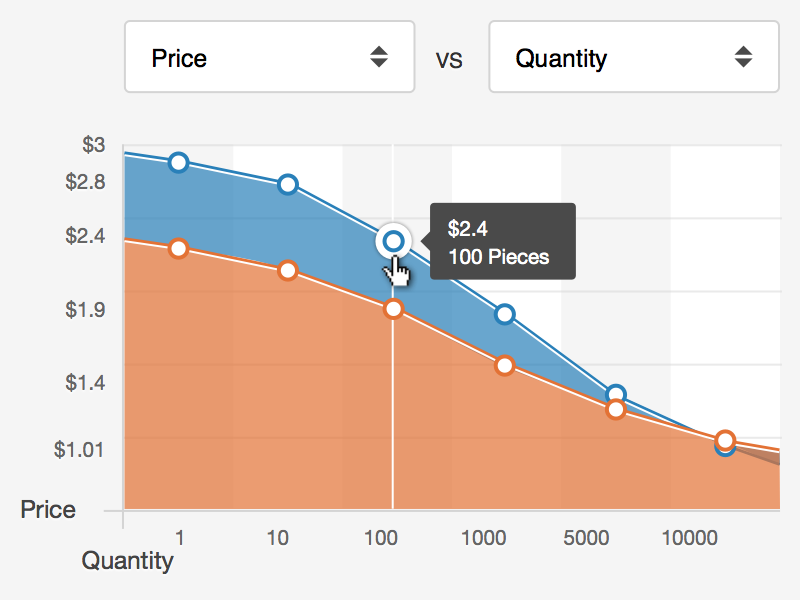800x600 pixels.
Task: Select the orange point at quantity 1000
Action: 505,366
